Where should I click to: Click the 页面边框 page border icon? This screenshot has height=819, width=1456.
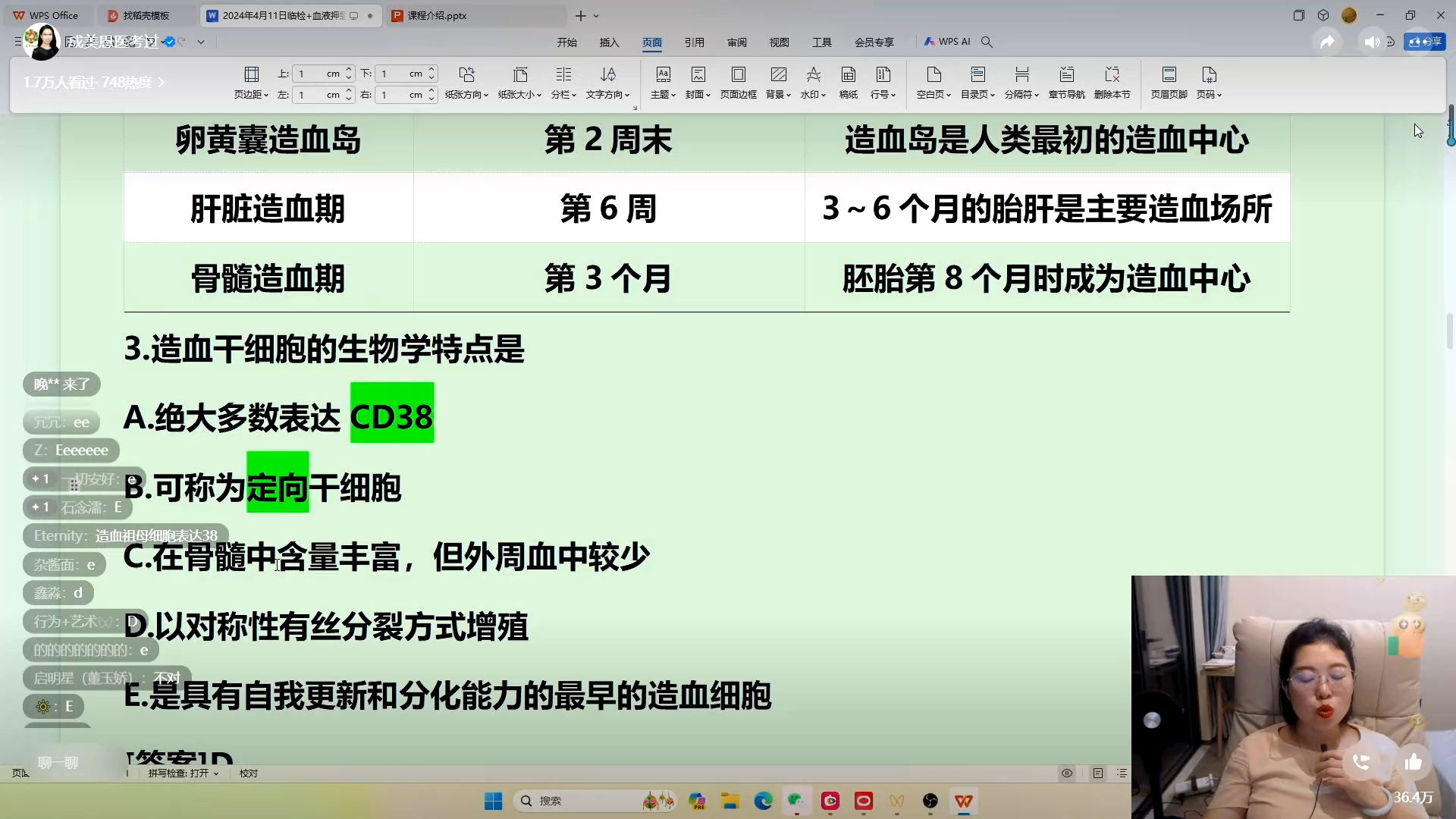point(739,74)
